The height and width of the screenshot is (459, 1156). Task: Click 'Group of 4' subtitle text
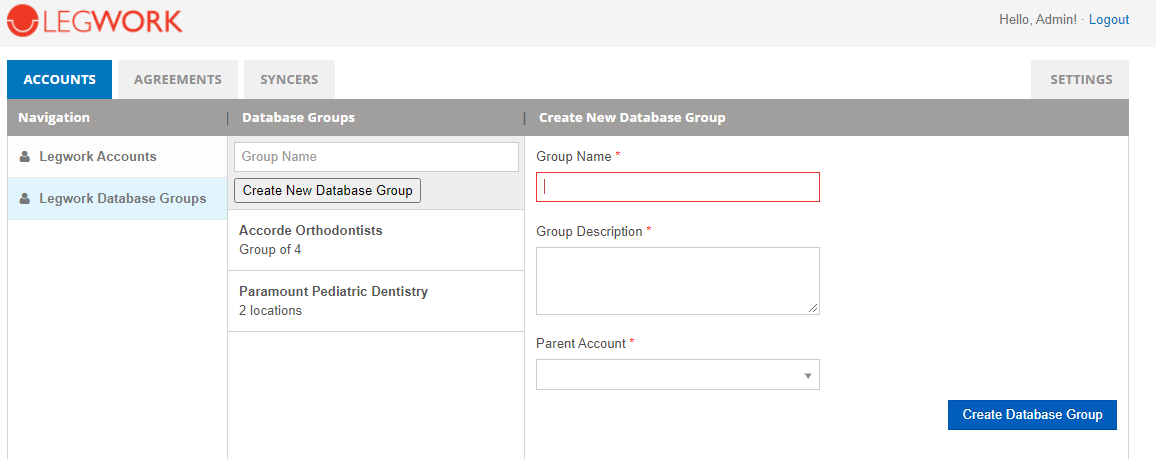click(x=270, y=250)
